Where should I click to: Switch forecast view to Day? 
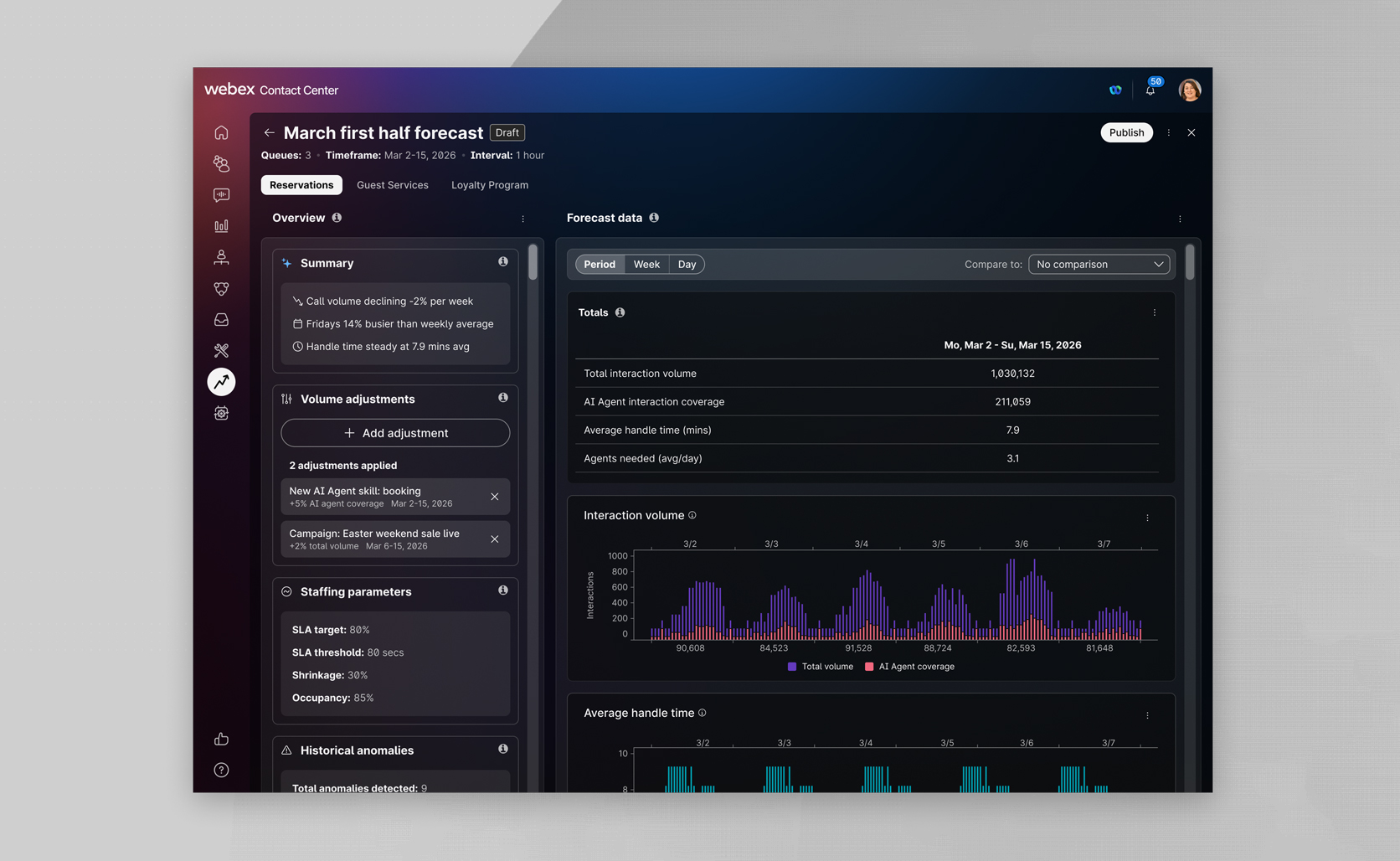coord(687,265)
